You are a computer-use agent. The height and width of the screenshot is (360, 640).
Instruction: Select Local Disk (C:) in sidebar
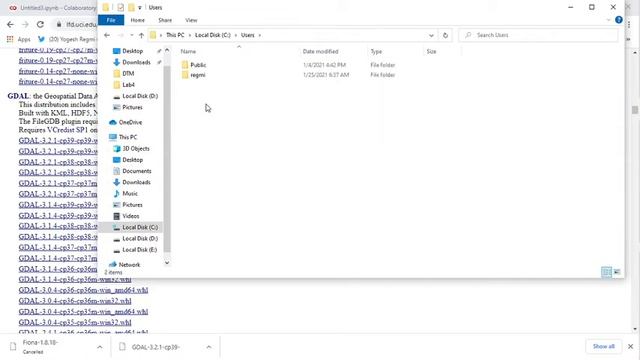point(140,227)
